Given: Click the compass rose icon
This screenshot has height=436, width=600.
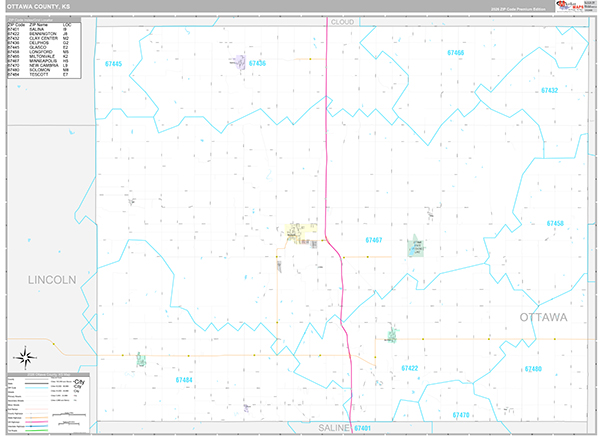Looking at the screenshot, I should 27,356.
